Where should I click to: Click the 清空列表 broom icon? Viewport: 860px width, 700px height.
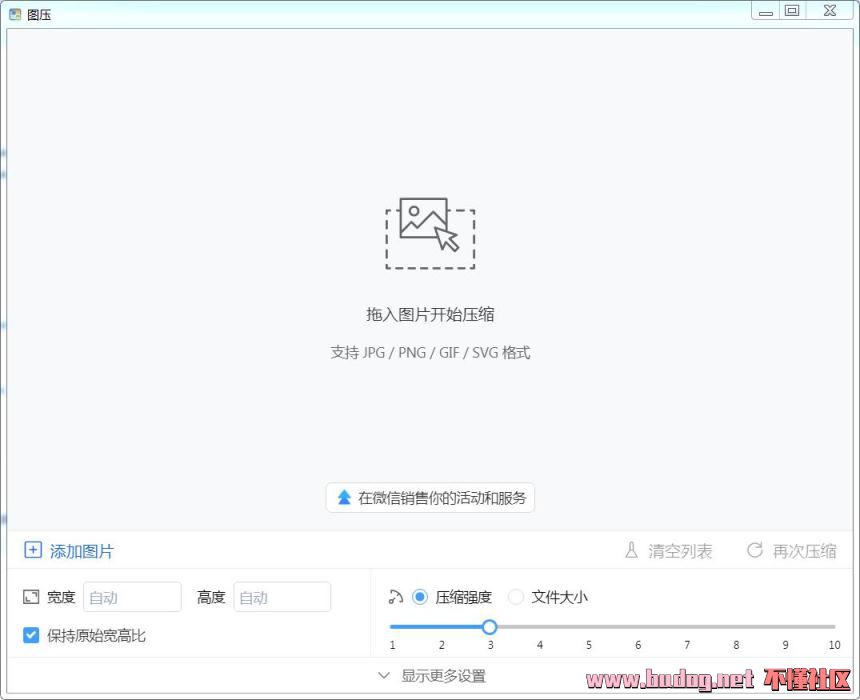point(631,551)
